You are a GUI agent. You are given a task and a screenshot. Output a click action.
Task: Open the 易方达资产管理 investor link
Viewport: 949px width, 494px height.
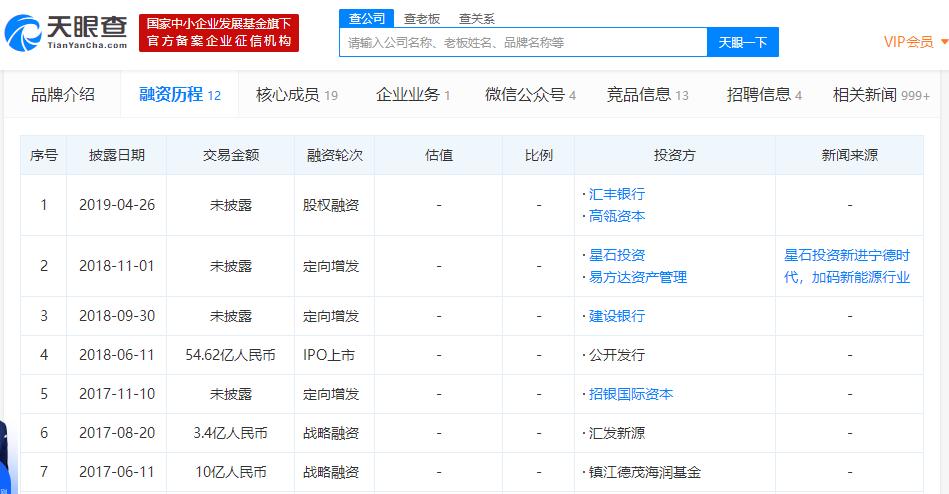click(638, 277)
